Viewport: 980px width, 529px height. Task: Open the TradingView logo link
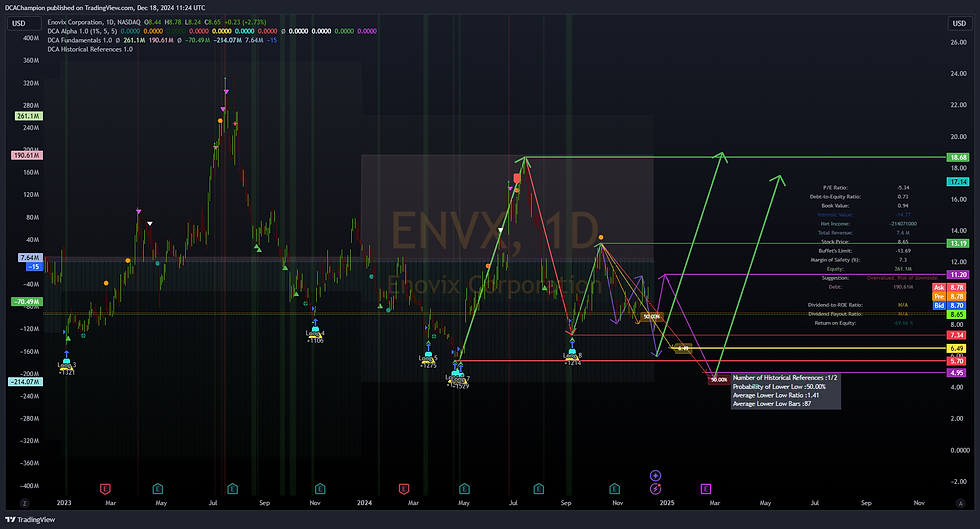[30, 520]
